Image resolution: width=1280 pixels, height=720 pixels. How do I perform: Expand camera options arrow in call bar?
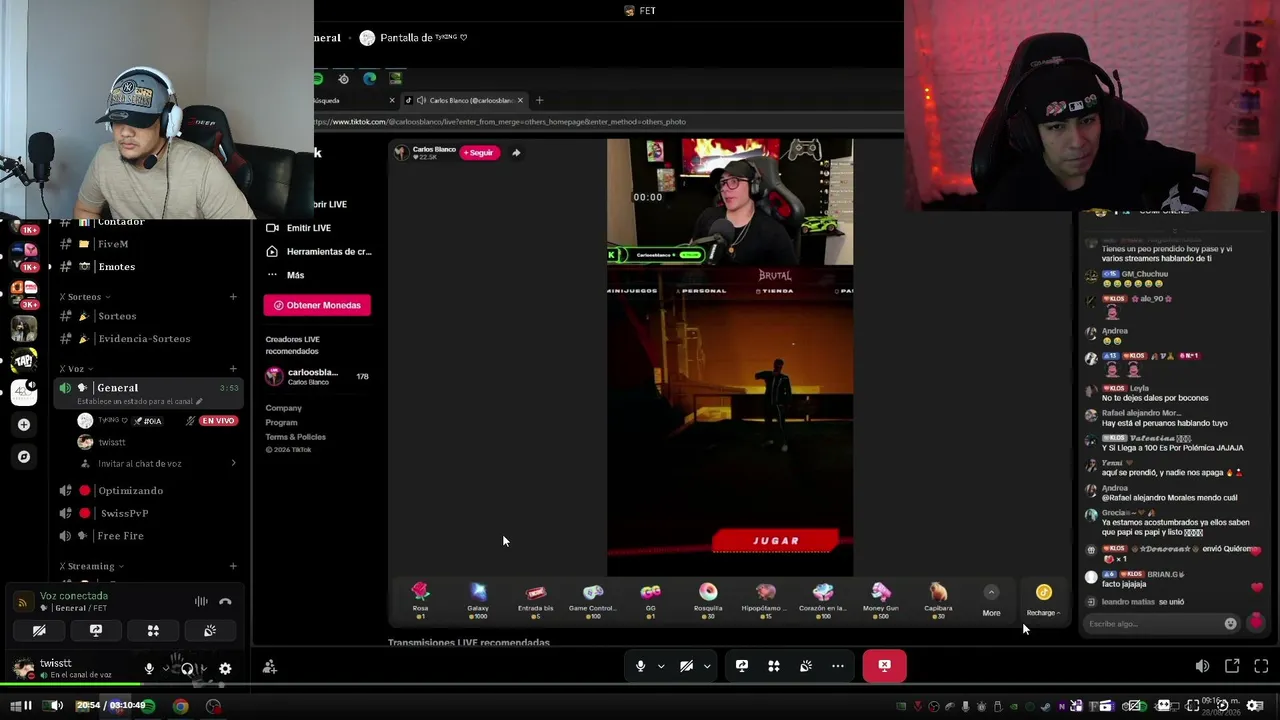707,666
